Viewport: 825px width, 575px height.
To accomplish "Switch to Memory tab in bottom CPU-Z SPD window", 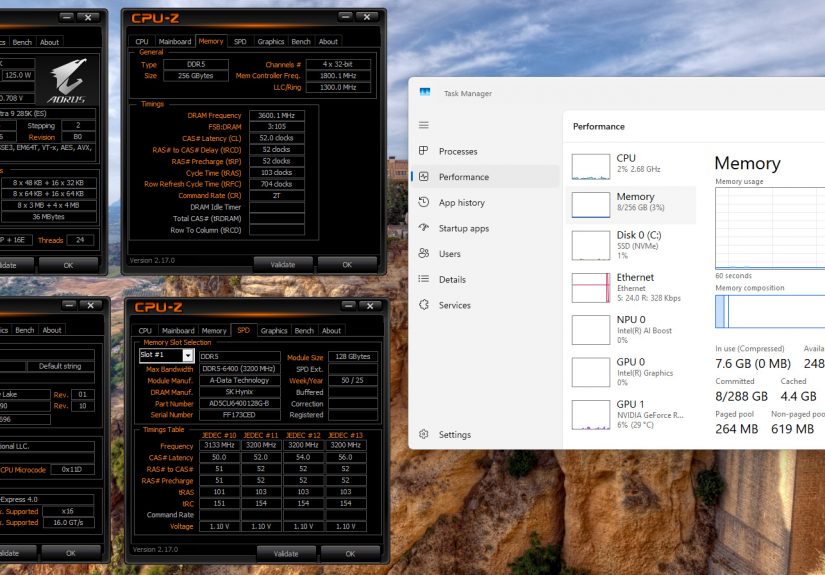I will [x=214, y=331].
